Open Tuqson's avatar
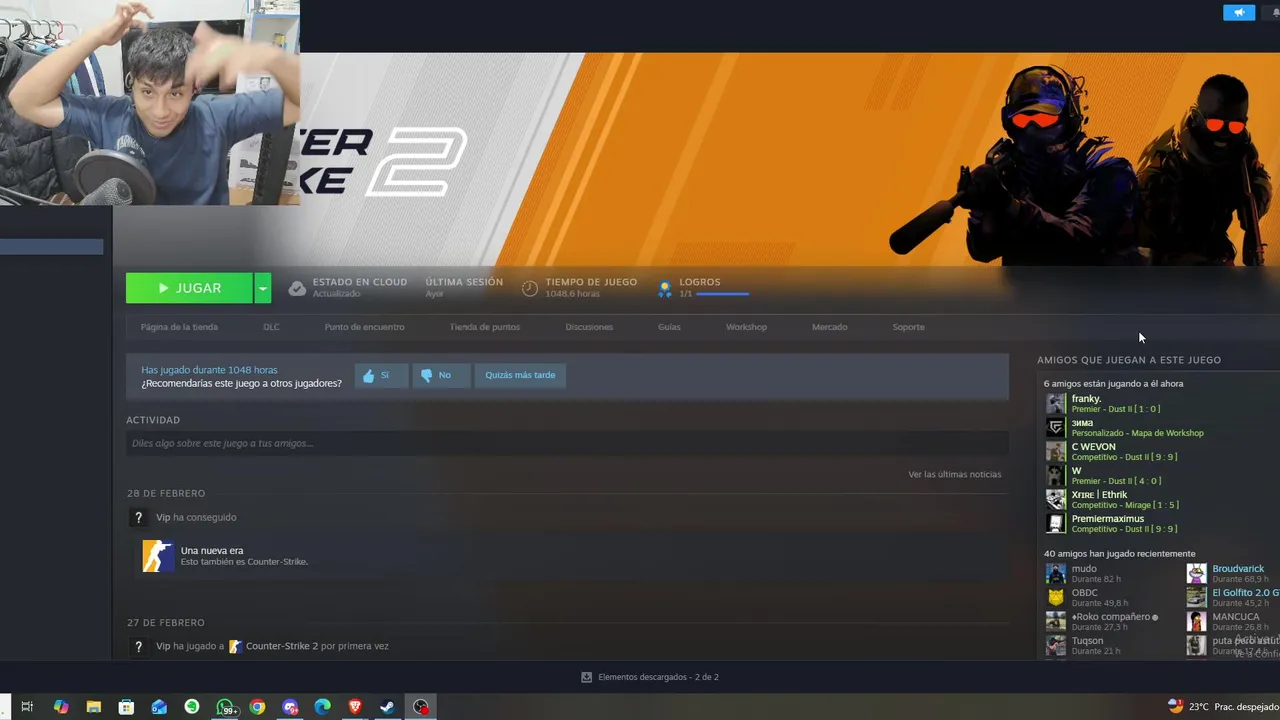 click(x=1056, y=646)
